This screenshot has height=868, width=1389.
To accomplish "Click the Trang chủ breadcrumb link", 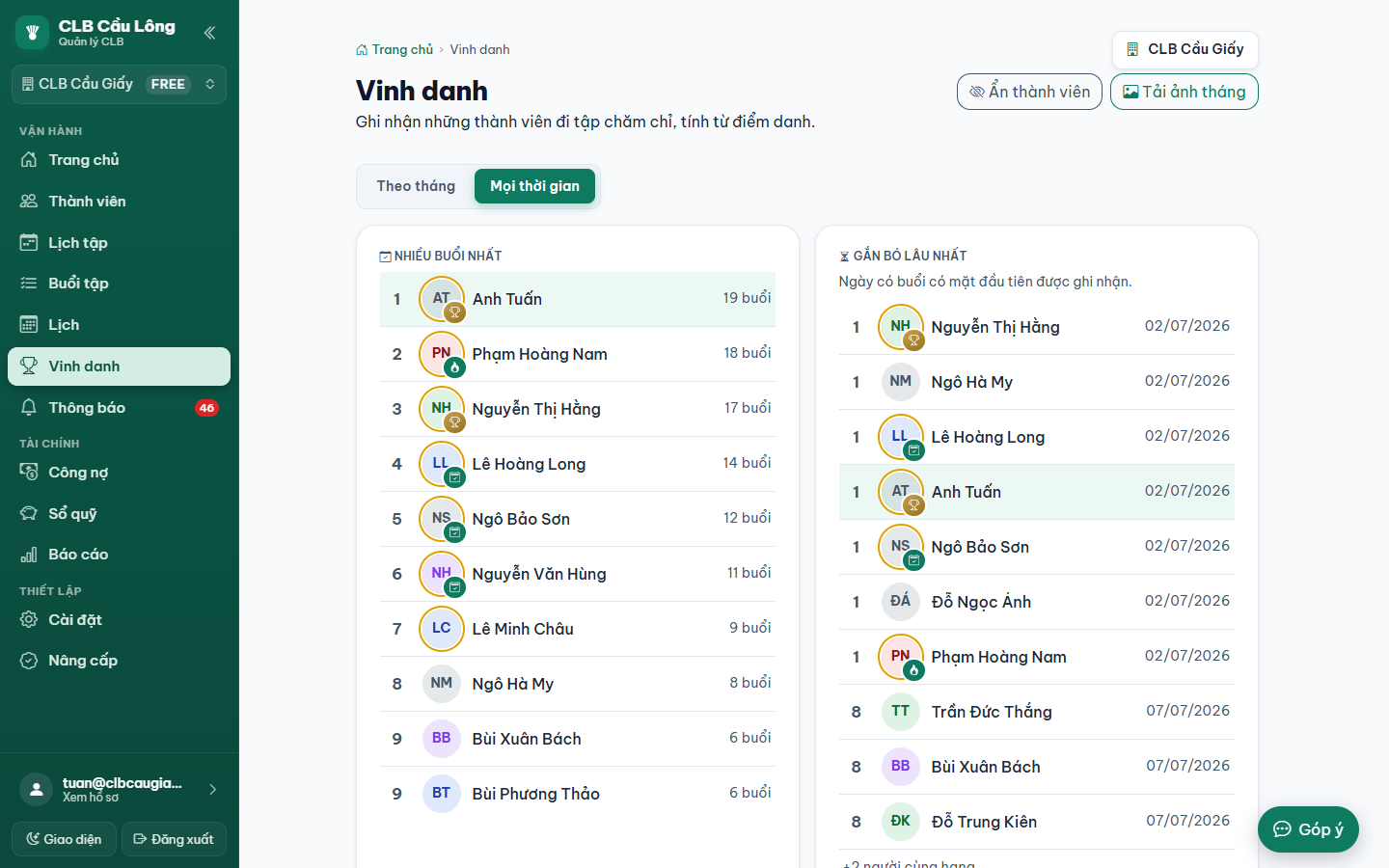I will pyautogui.click(x=395, y=49).
